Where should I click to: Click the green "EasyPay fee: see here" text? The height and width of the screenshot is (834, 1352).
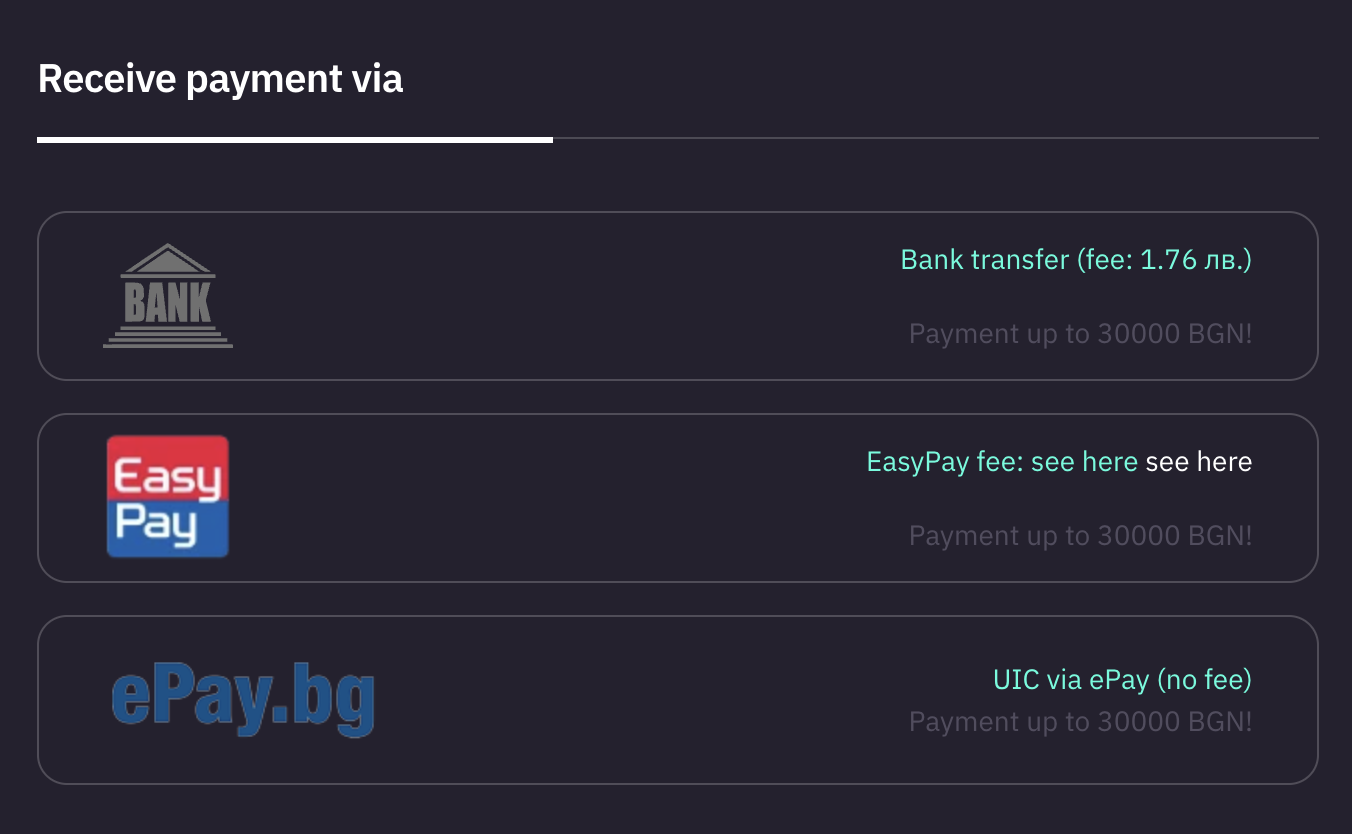[1001, 462]
